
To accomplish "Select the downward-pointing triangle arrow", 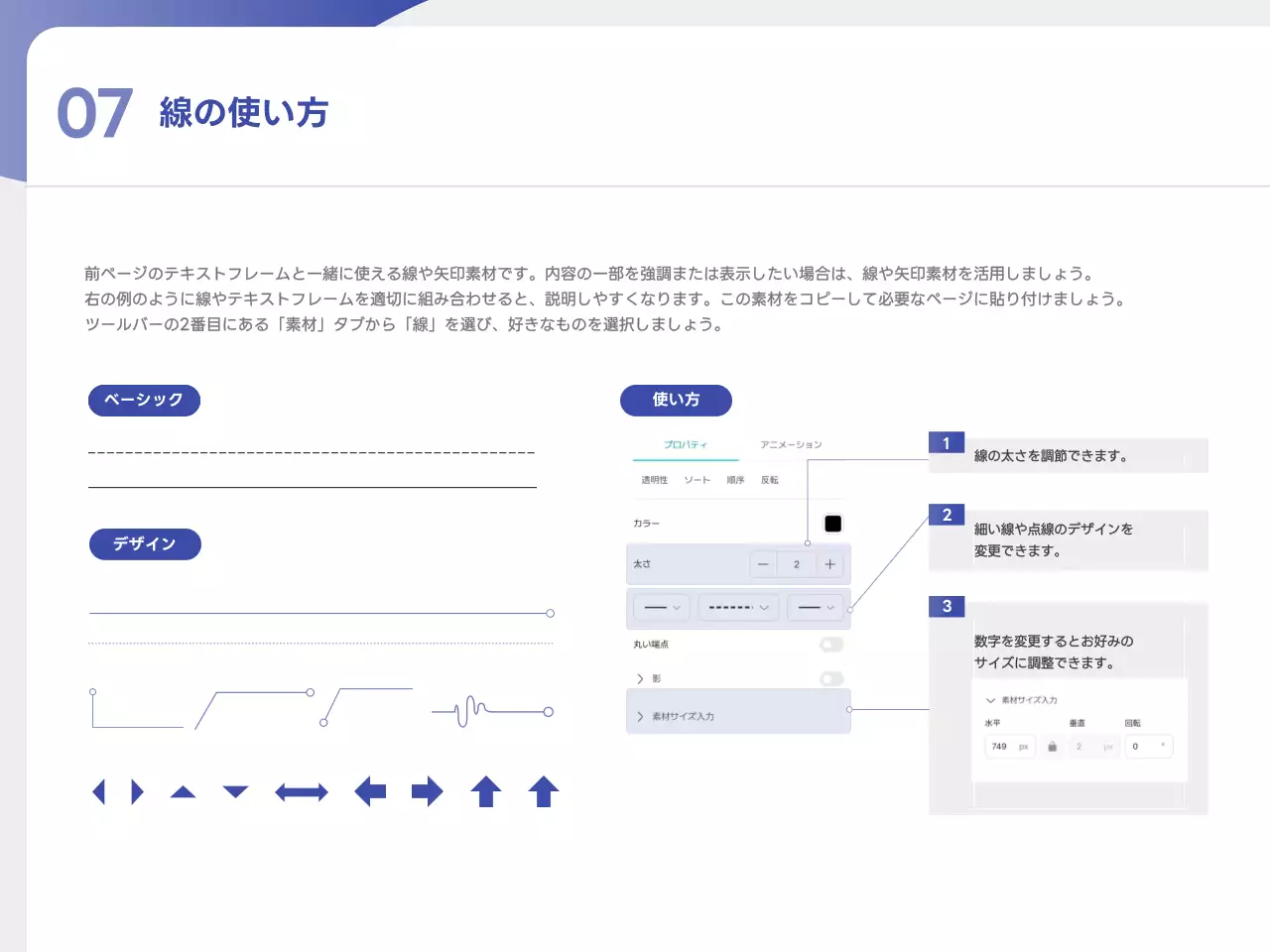I will [x=235, y=791].
